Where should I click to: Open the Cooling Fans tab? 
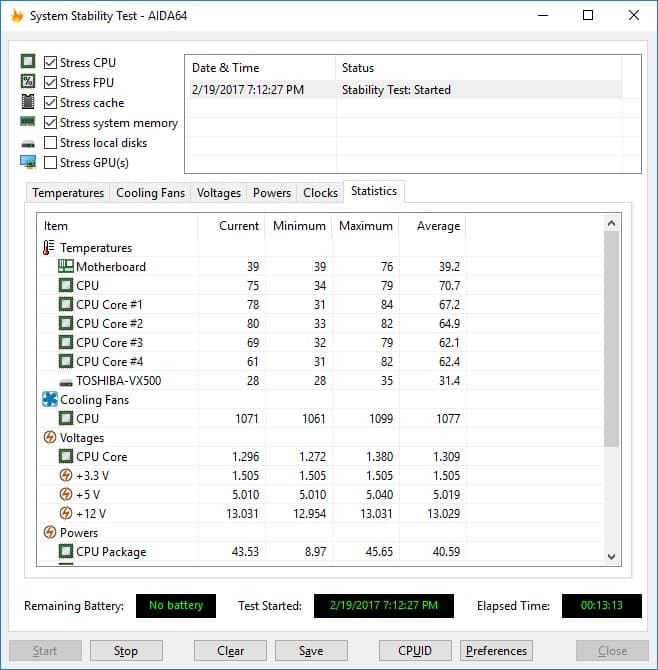(150, 193)
